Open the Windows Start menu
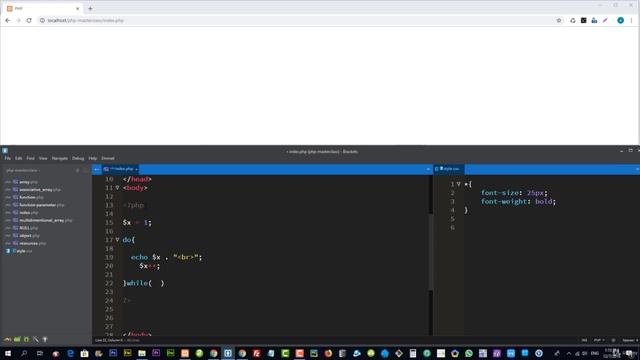The height and width of the screenshot is (360, 640). click(x=8, y=353)
